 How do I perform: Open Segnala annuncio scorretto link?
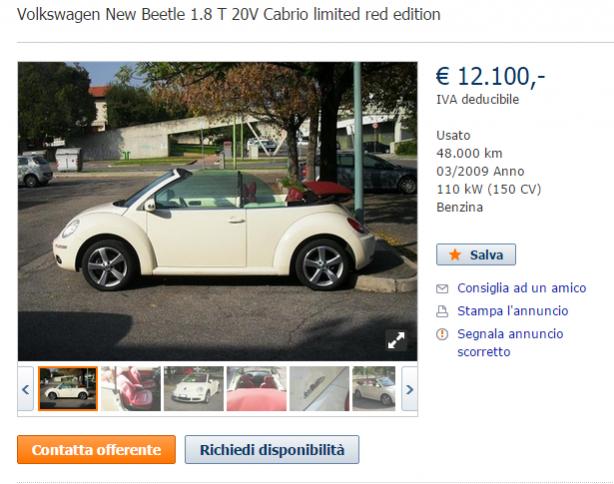click(510, 343)
